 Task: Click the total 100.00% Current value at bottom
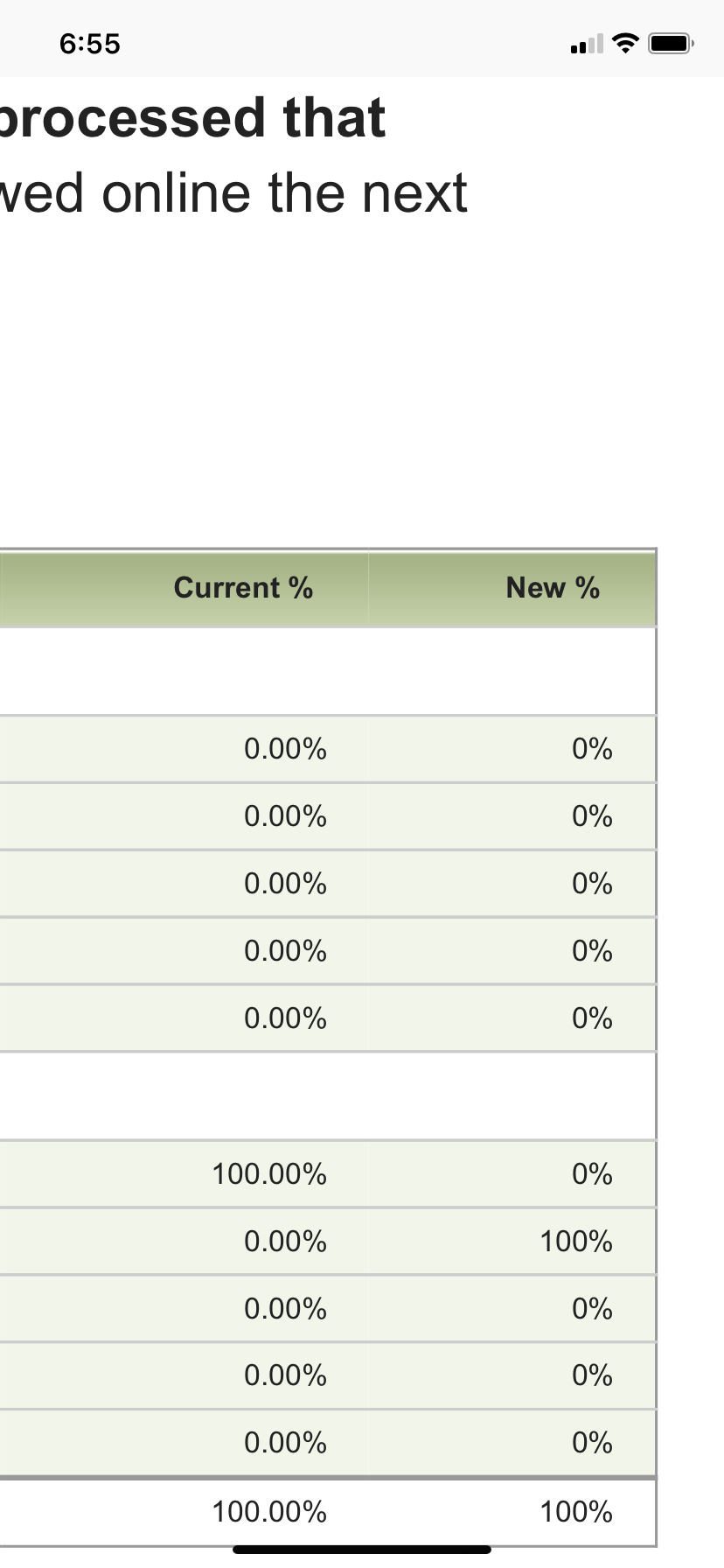tap(269, 1511)
